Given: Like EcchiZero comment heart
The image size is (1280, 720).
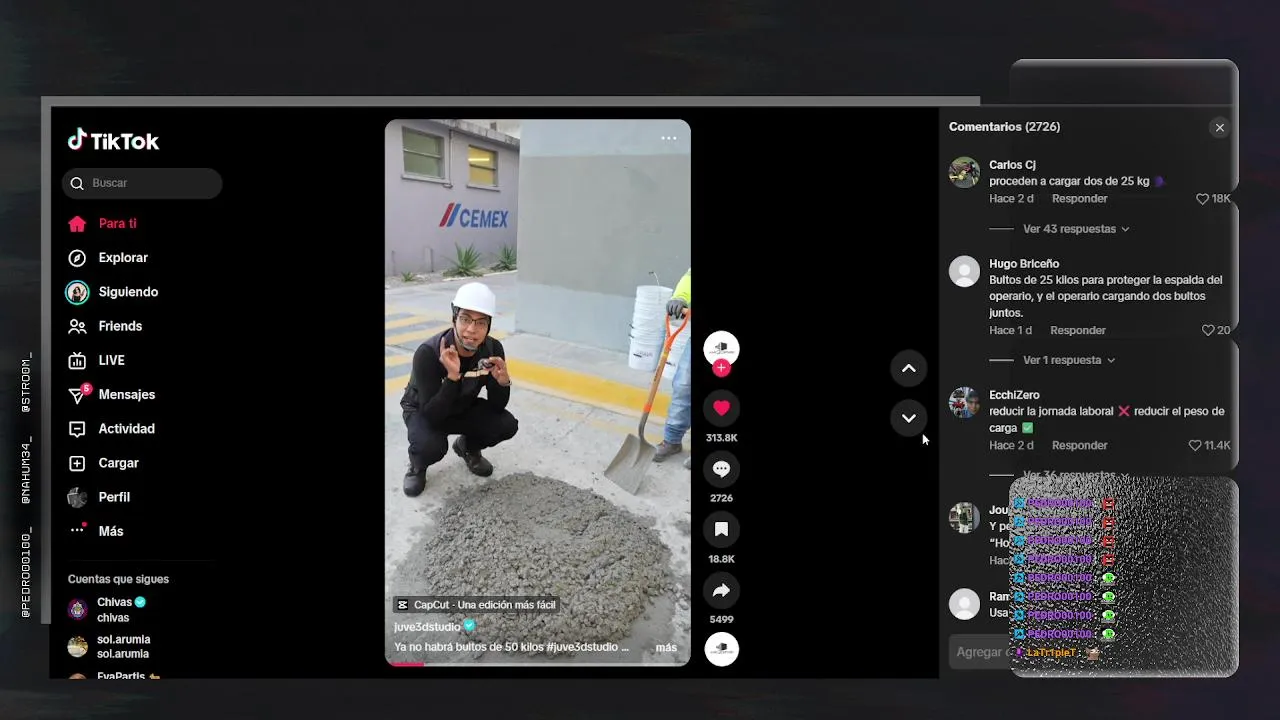Looking at the screenshot, I should tap(1195, 445).
